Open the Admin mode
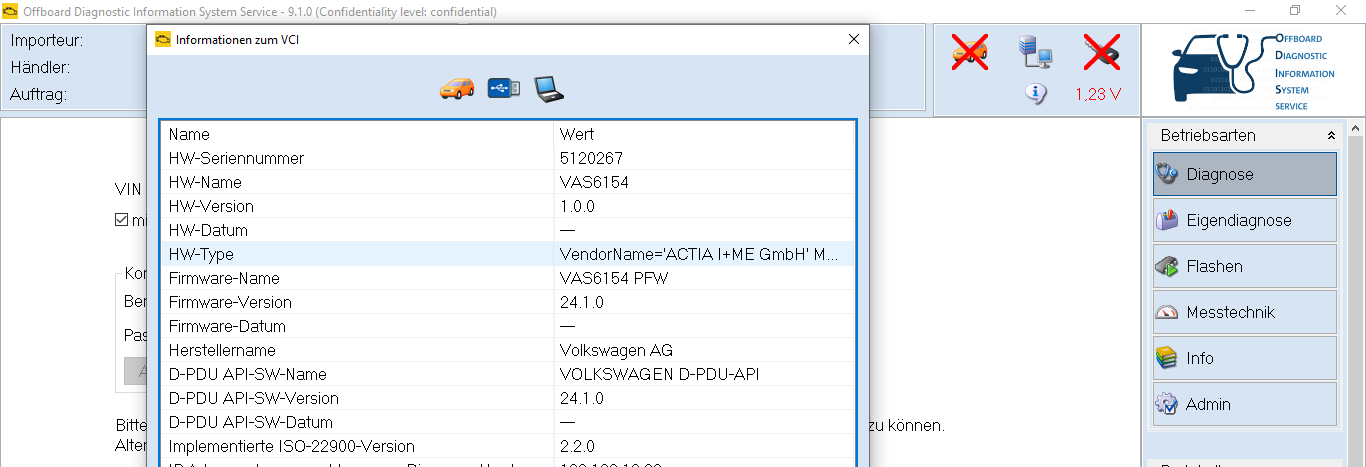The height and width of the screenshot is (467, 1366). click(1244, 404)
